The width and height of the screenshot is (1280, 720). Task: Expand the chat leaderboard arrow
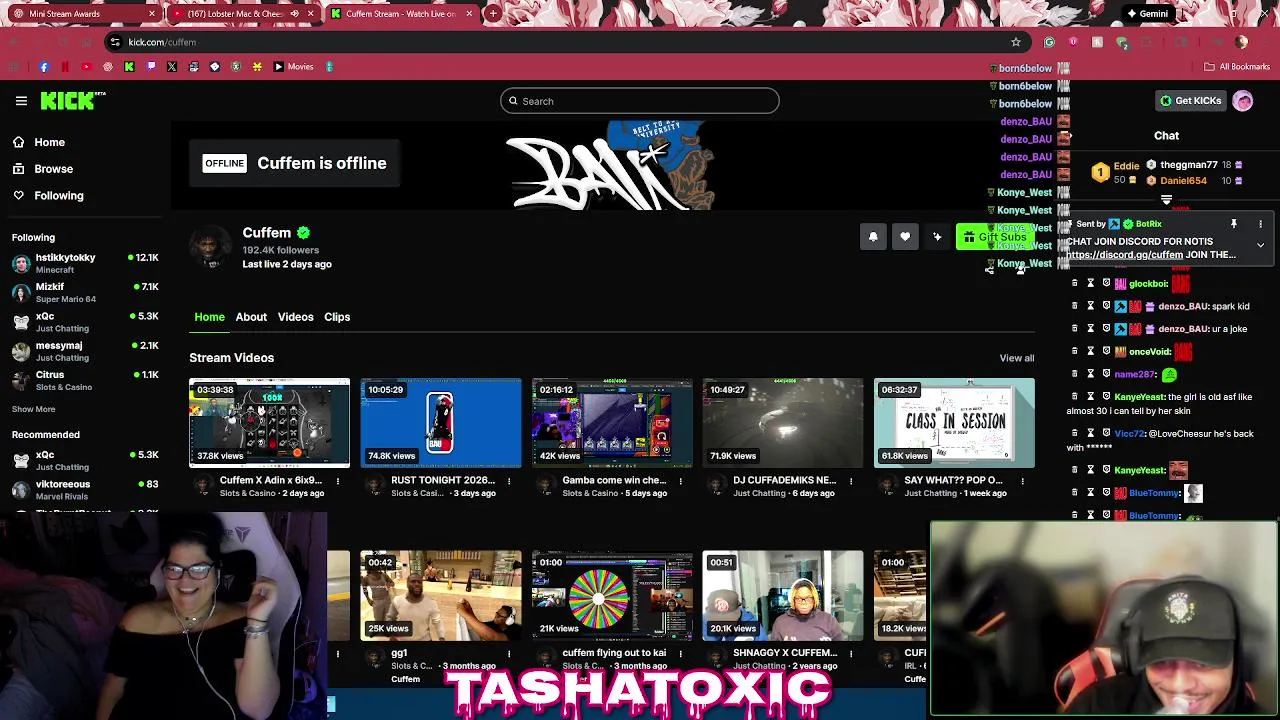pyautogui.click(x=1166, y=200)
